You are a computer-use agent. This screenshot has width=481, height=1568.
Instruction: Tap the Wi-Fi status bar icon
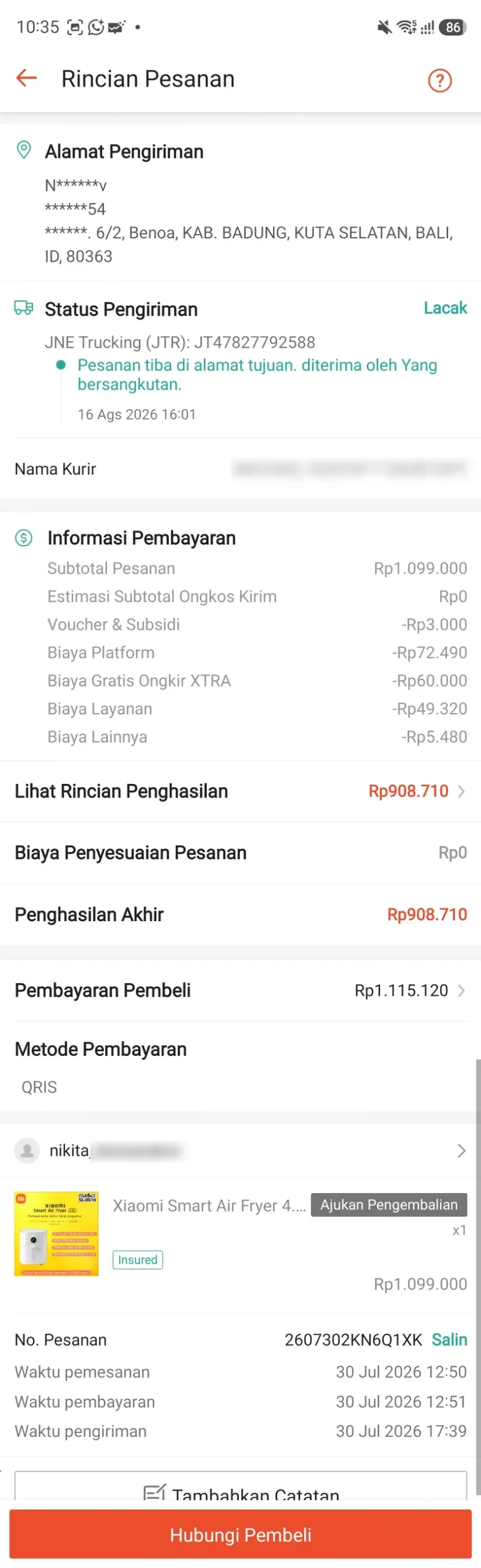pos(406,26)
